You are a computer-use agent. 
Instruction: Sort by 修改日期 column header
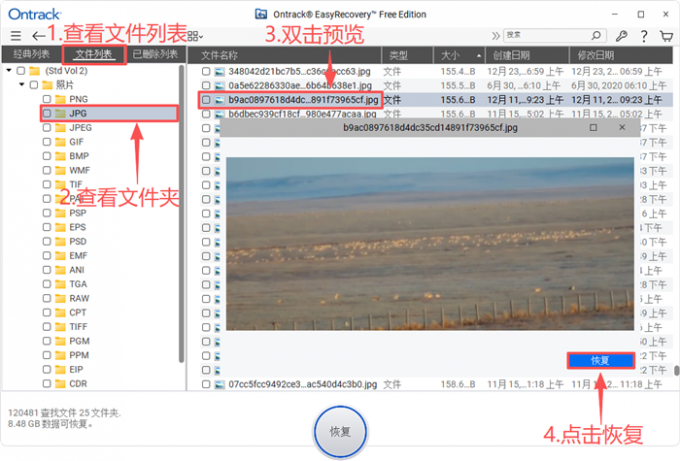tap(621, 55)
